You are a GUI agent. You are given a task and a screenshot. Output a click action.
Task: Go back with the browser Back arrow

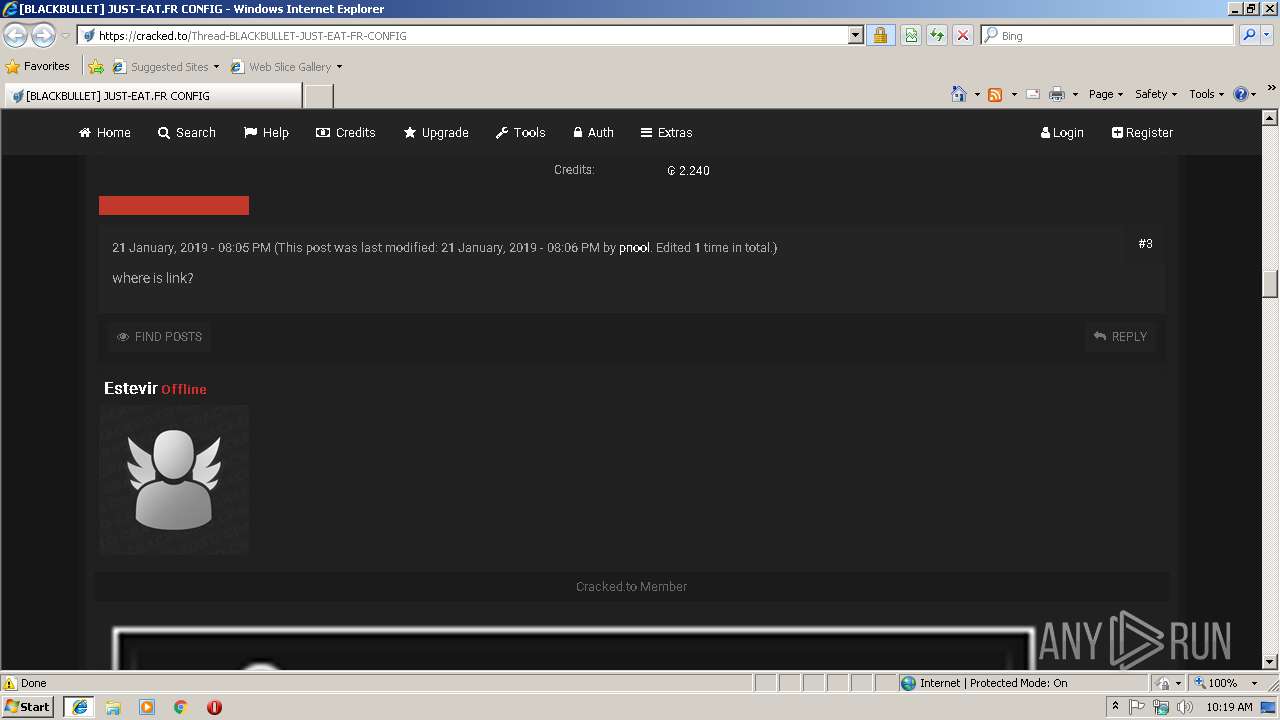point(15,36)
